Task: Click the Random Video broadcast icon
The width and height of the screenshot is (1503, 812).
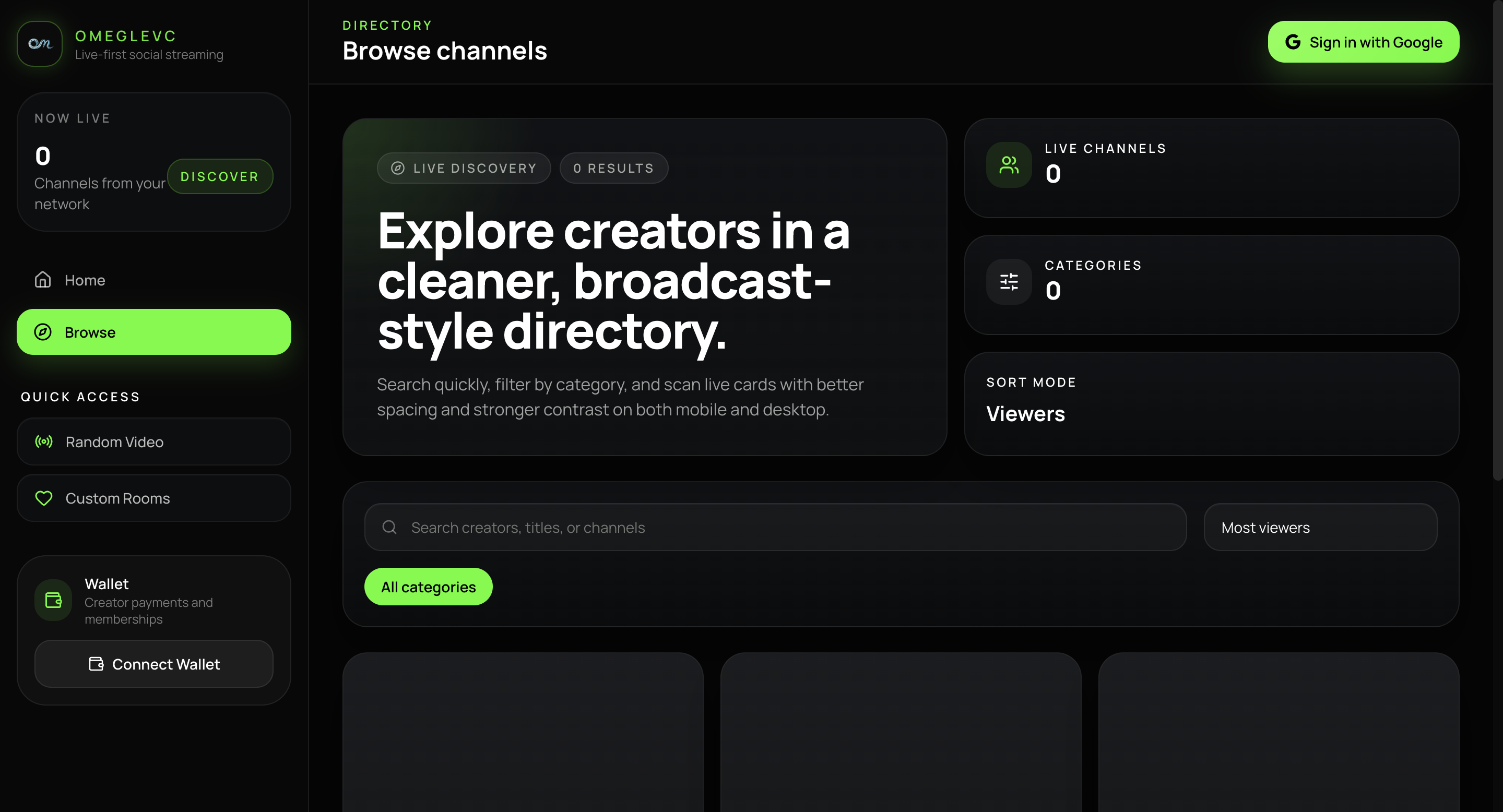Action: [44, 441]
